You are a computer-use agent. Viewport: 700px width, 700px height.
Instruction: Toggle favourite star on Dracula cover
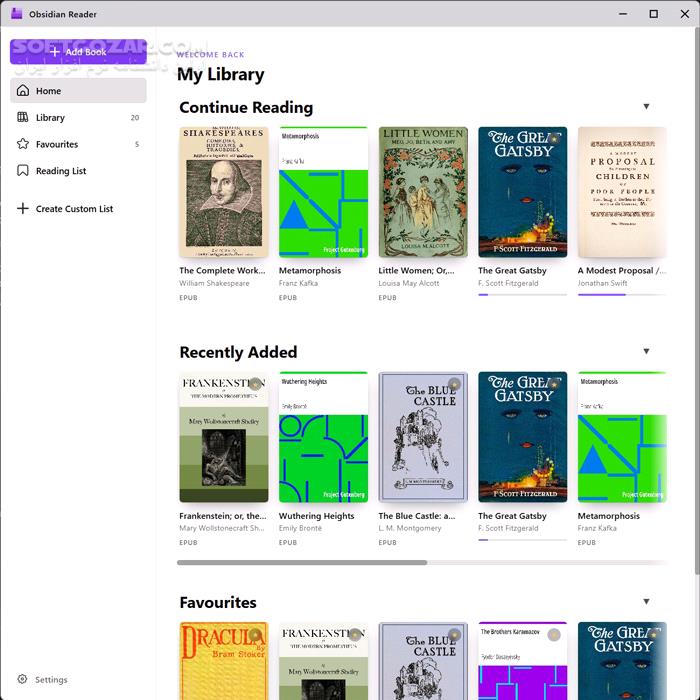(x=255, y=634)
